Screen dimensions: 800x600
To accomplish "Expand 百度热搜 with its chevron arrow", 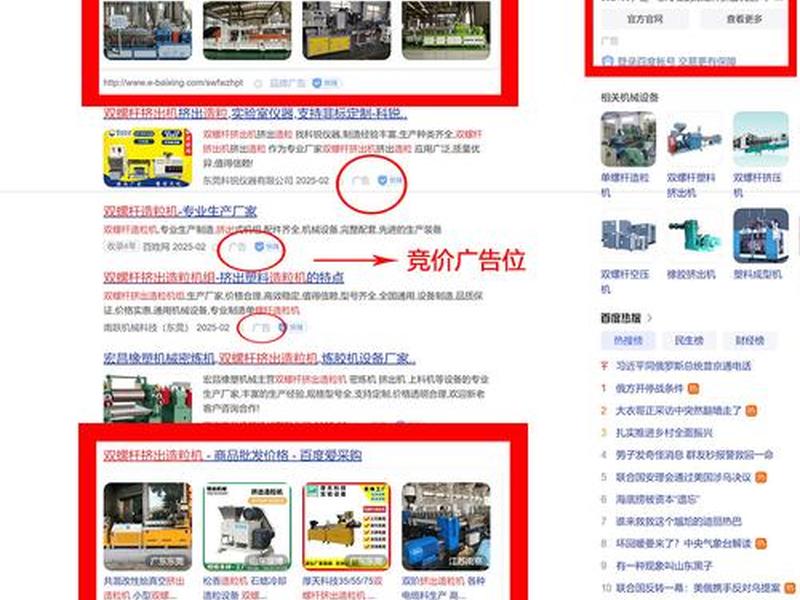I will tap(649, 318).
